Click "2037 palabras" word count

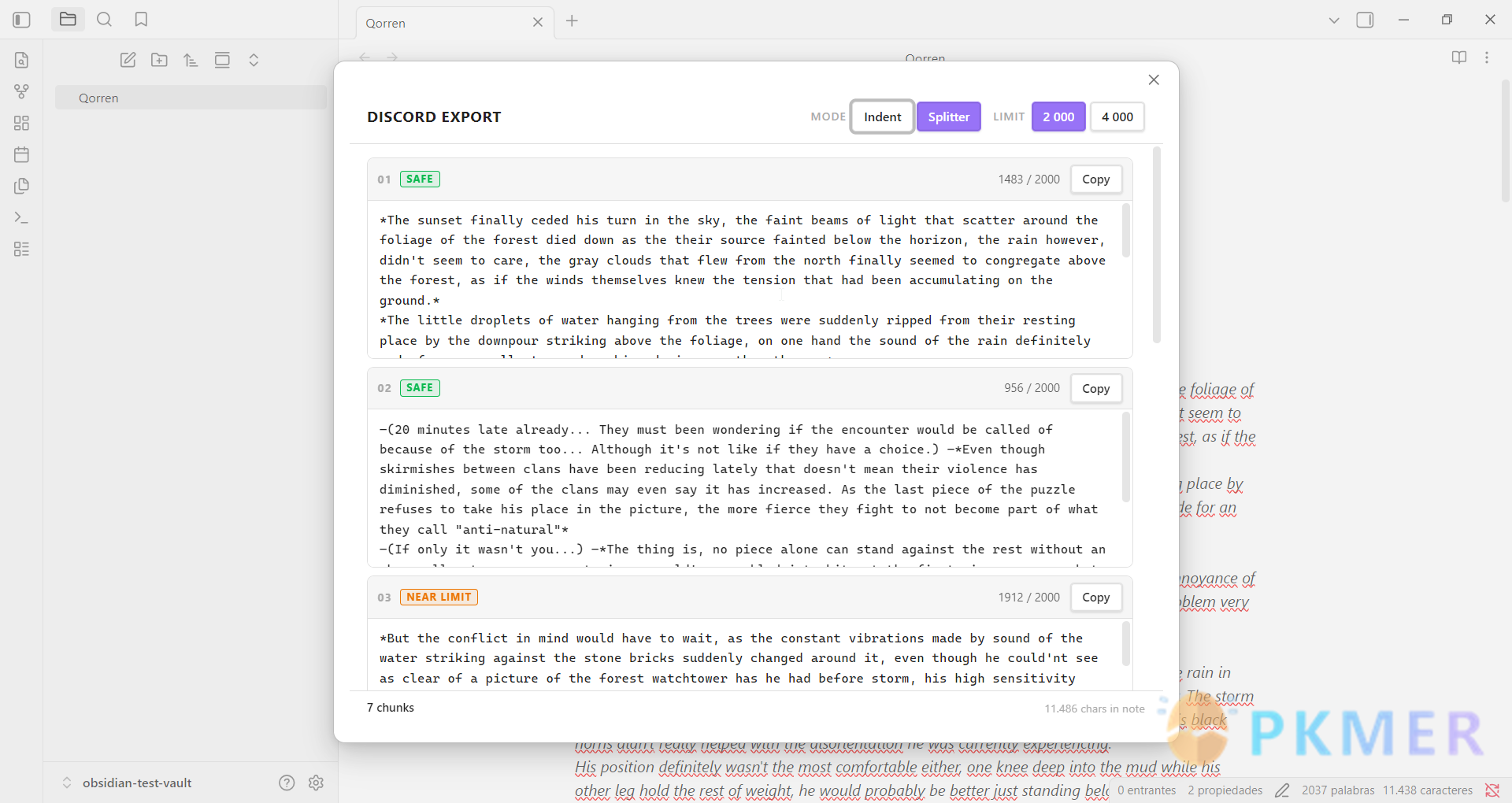(1338, 790)
